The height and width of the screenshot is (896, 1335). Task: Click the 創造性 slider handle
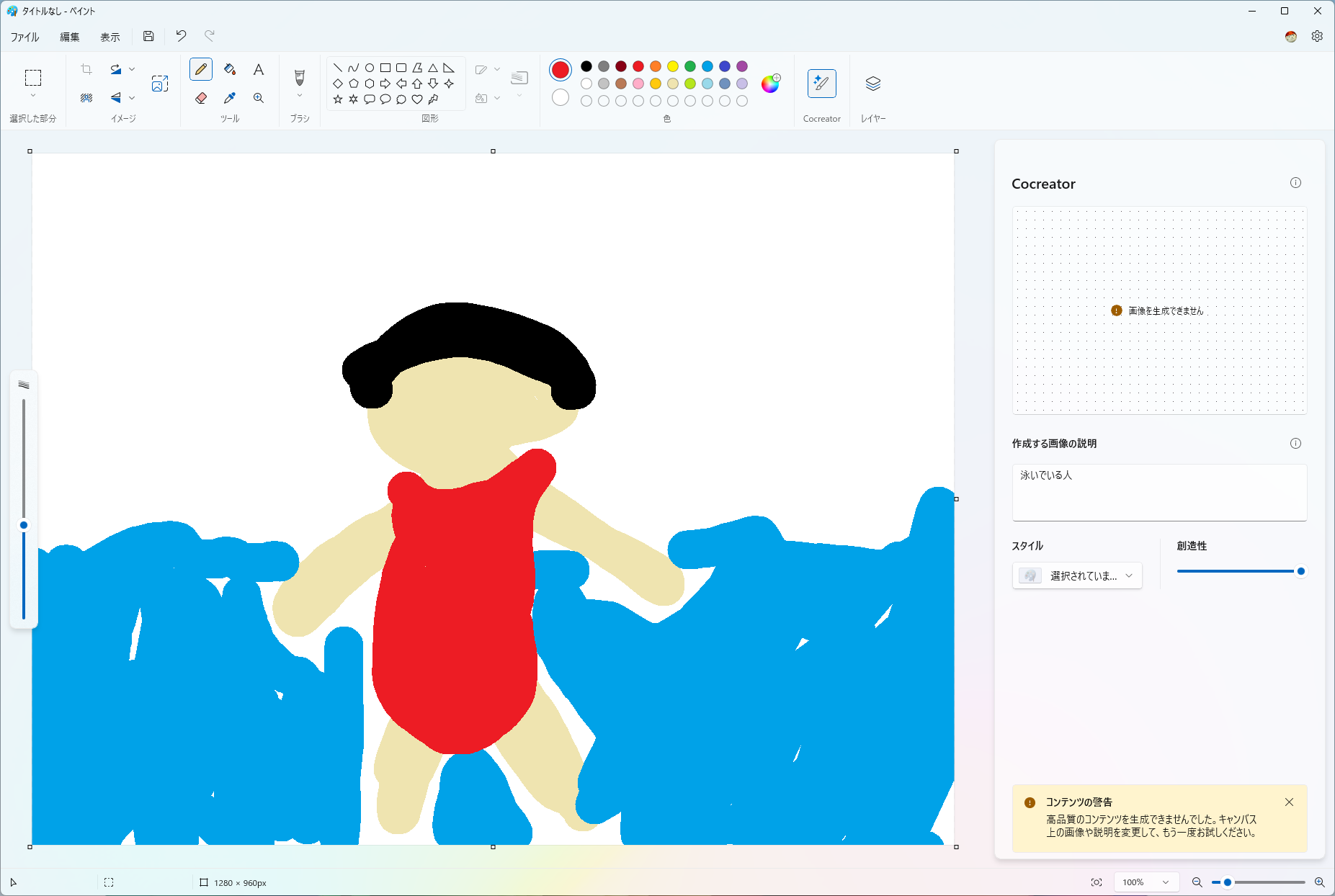tap(1300, 571)
